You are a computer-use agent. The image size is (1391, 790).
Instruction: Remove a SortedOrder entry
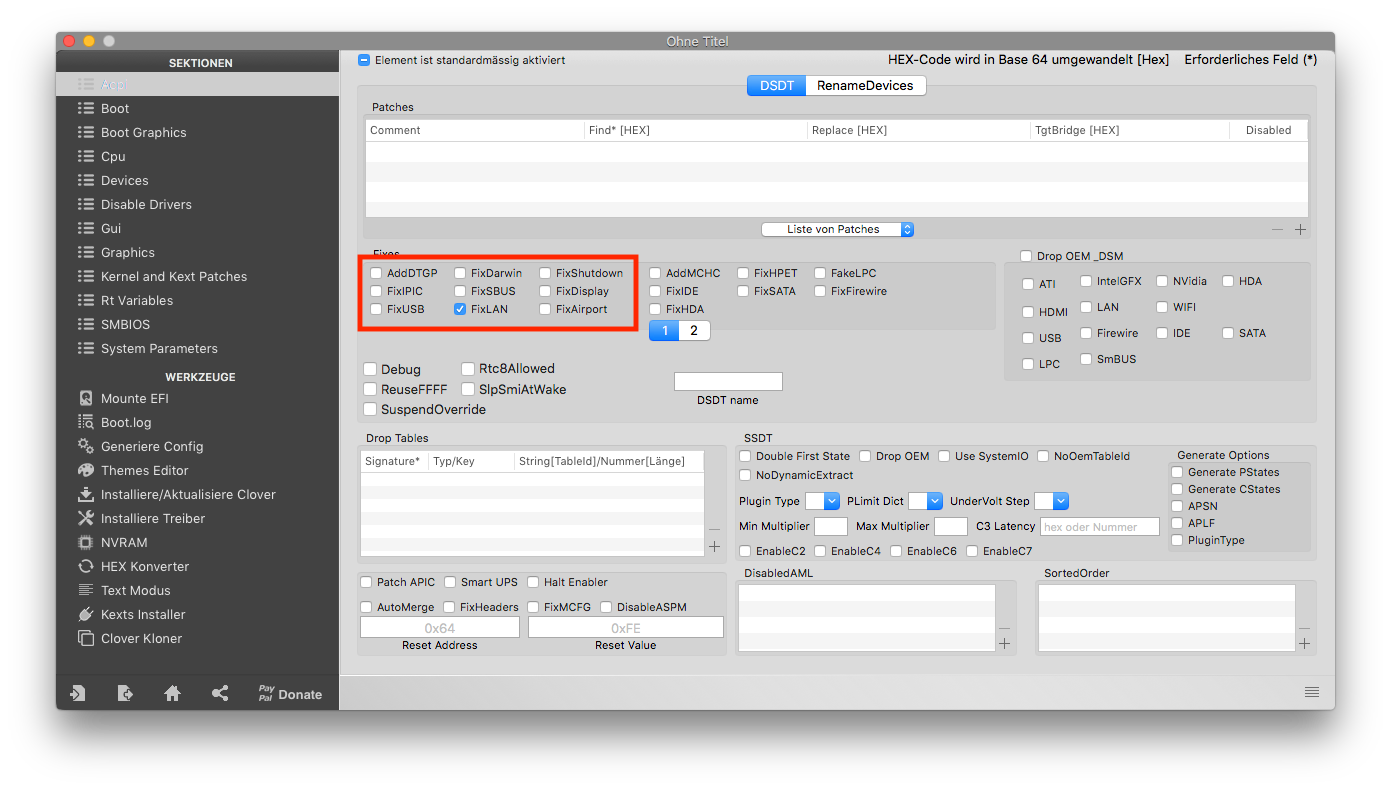tap(1304, 628)
